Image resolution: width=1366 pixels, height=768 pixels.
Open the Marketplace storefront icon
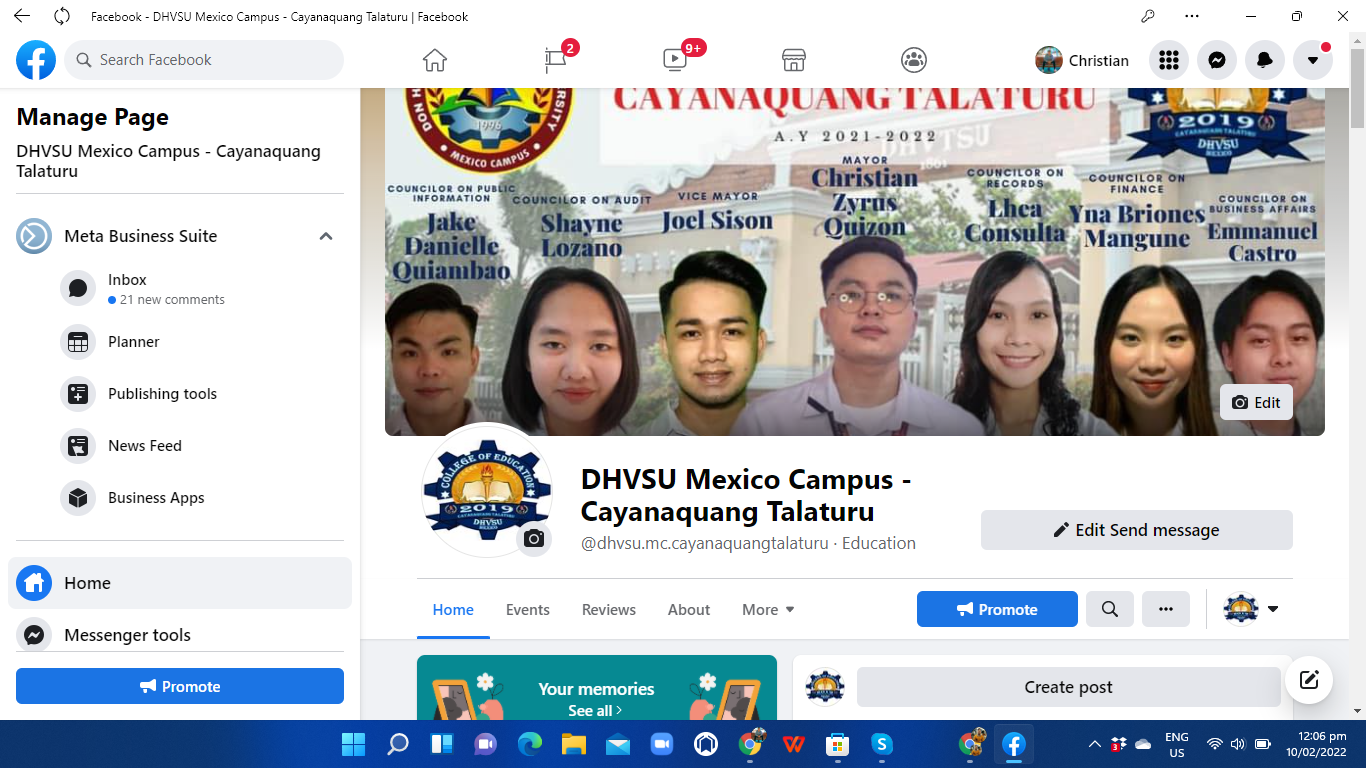tap(794, 60)
